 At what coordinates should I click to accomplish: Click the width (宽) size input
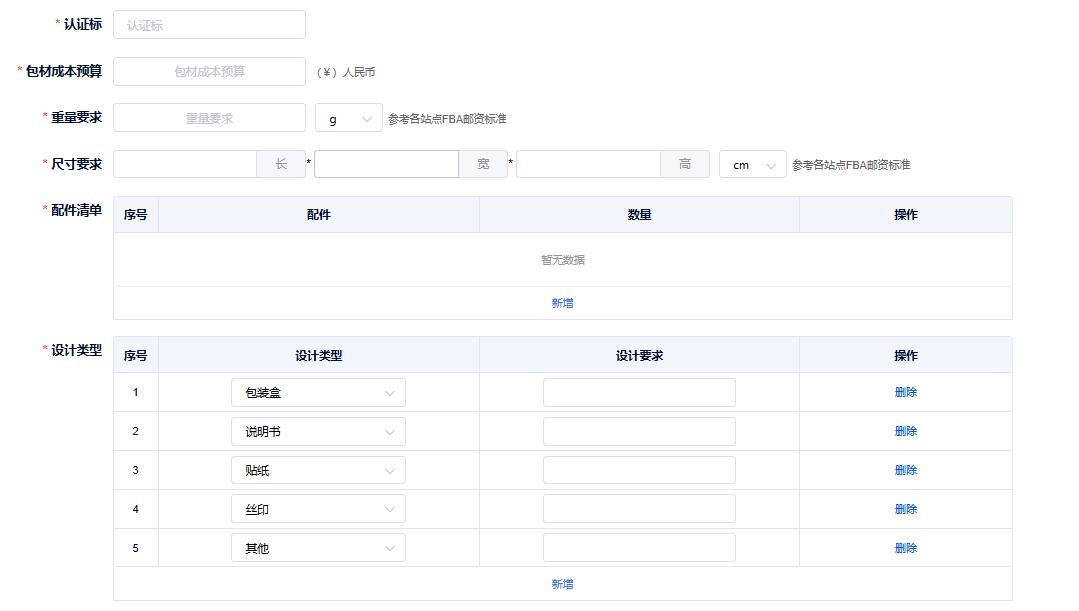pyautogui.click(x=387, y=164)
